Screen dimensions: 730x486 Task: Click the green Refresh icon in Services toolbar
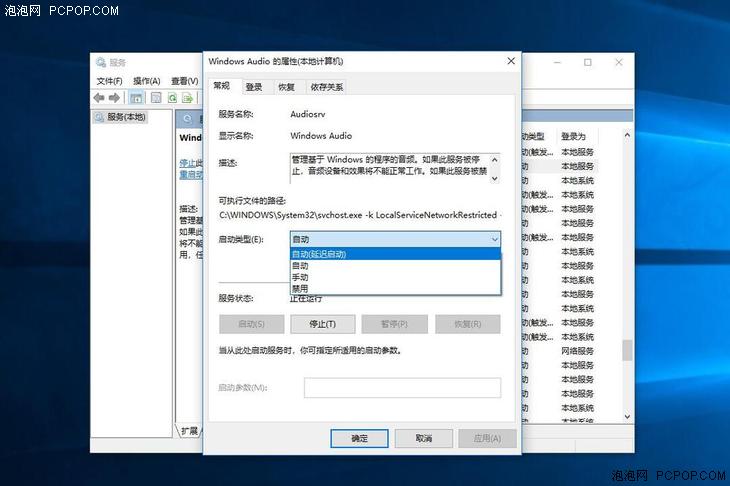(x=172, y=98)
